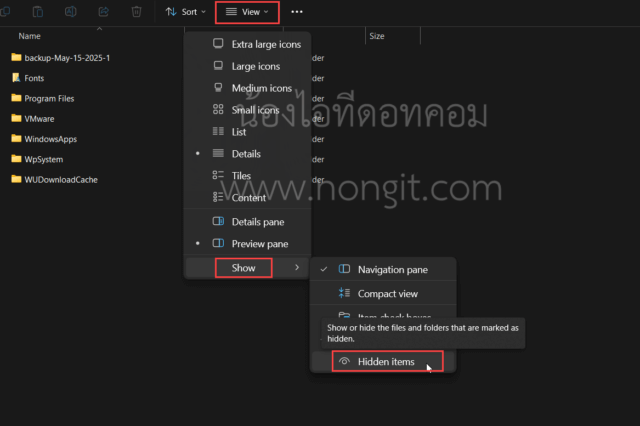640x426 pixels.
Task: Select the Details view option
Action: coord(247,154)
